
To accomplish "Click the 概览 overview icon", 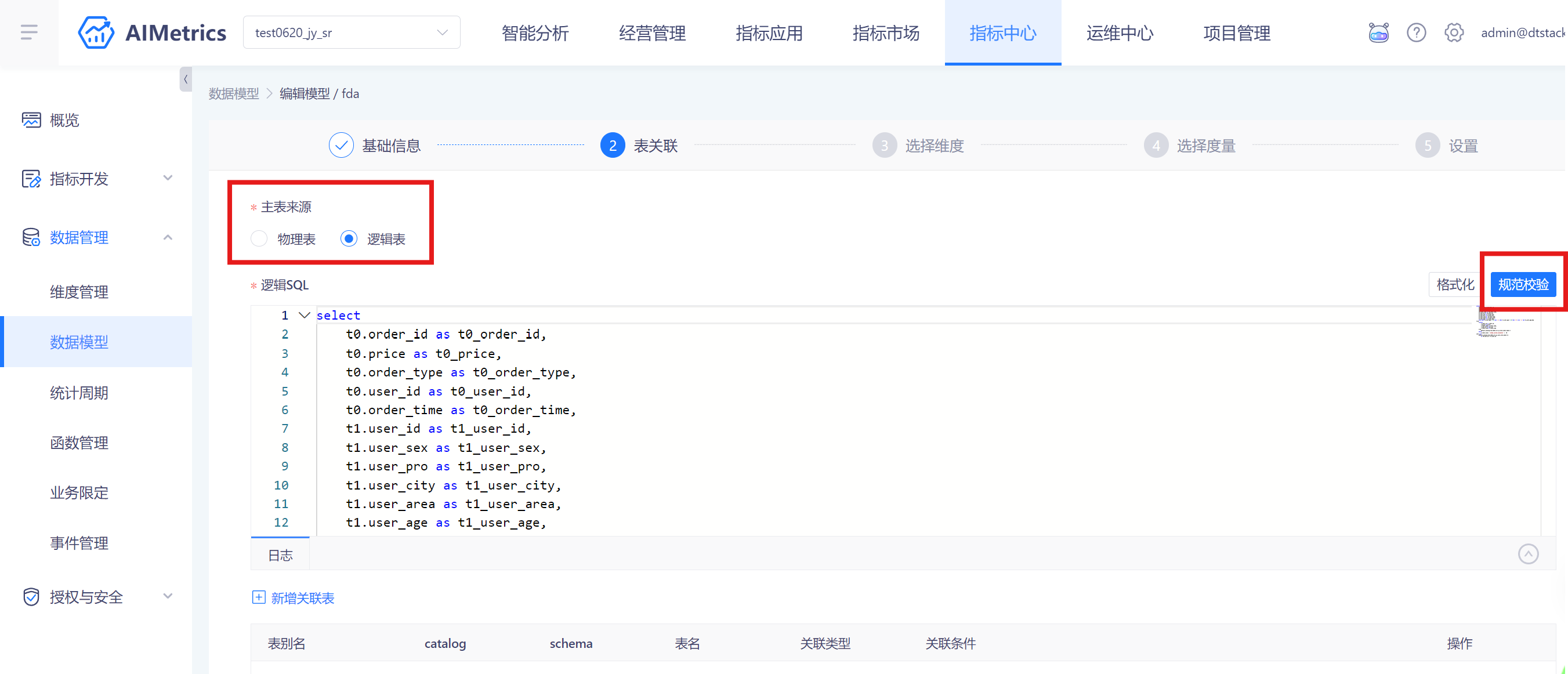I will click(x=31, y=120).
